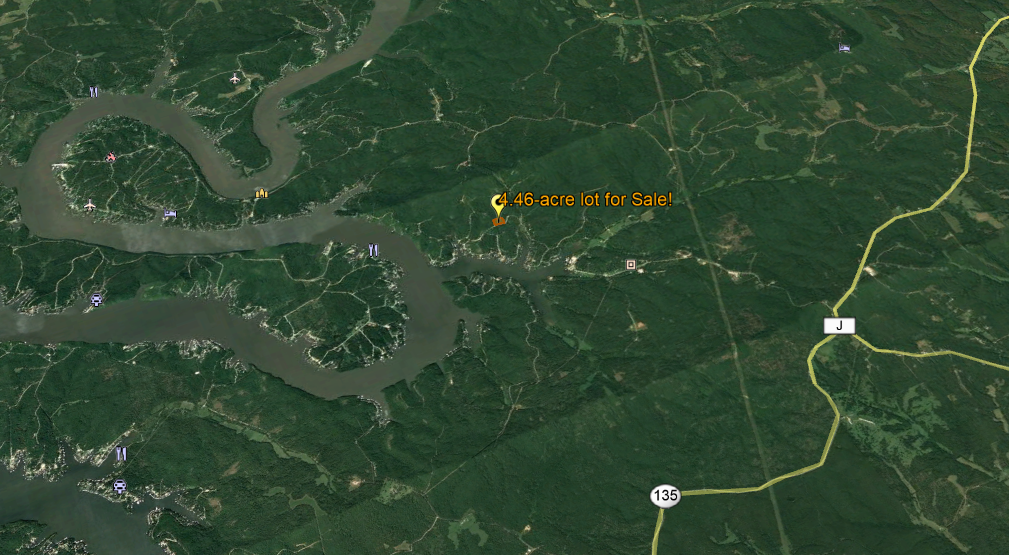This screenshot has width=1009, height=555.
Task: Click the route 135 highway shield
Action: [x=665, y=496]
